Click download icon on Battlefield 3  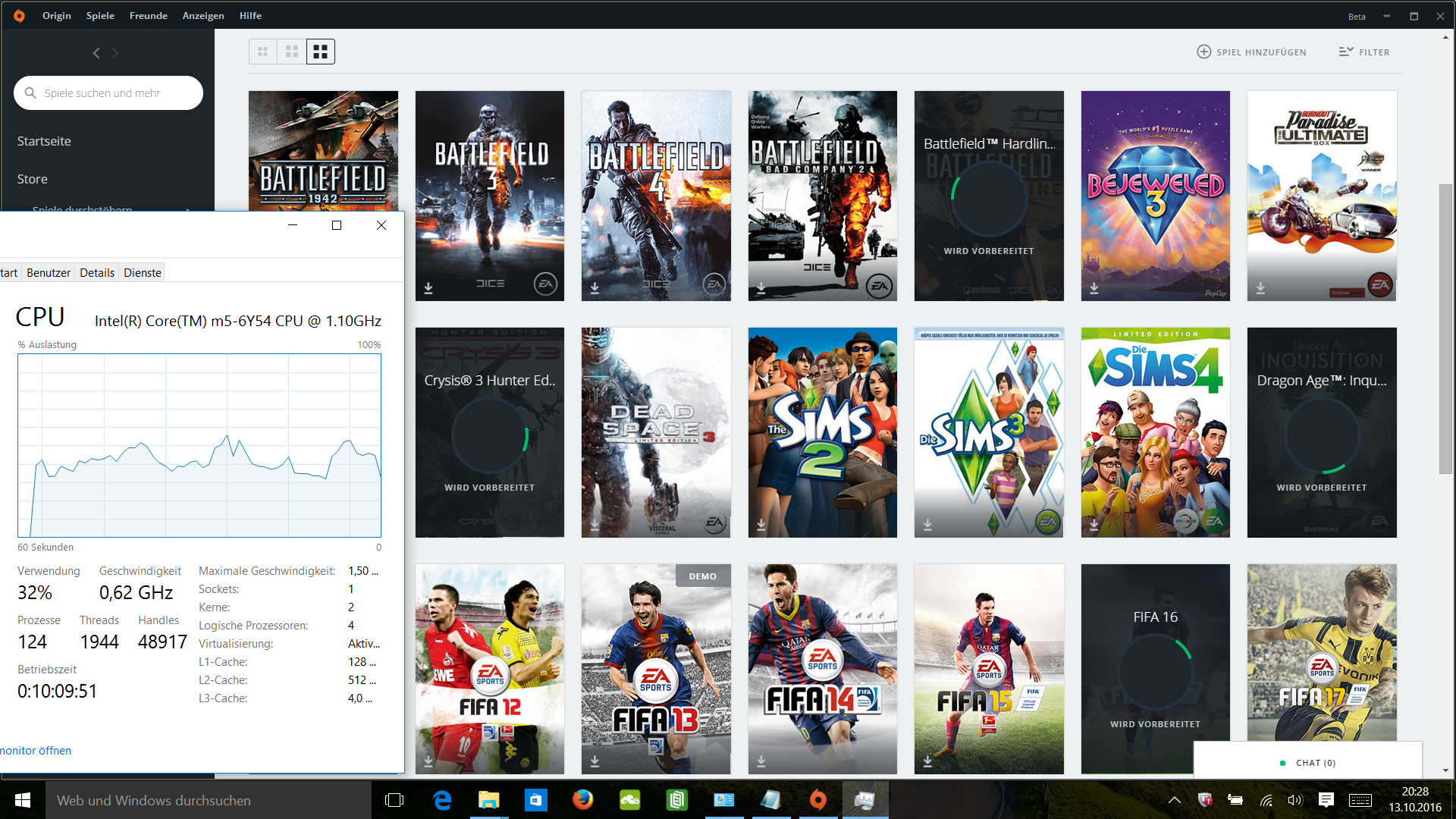428,288
